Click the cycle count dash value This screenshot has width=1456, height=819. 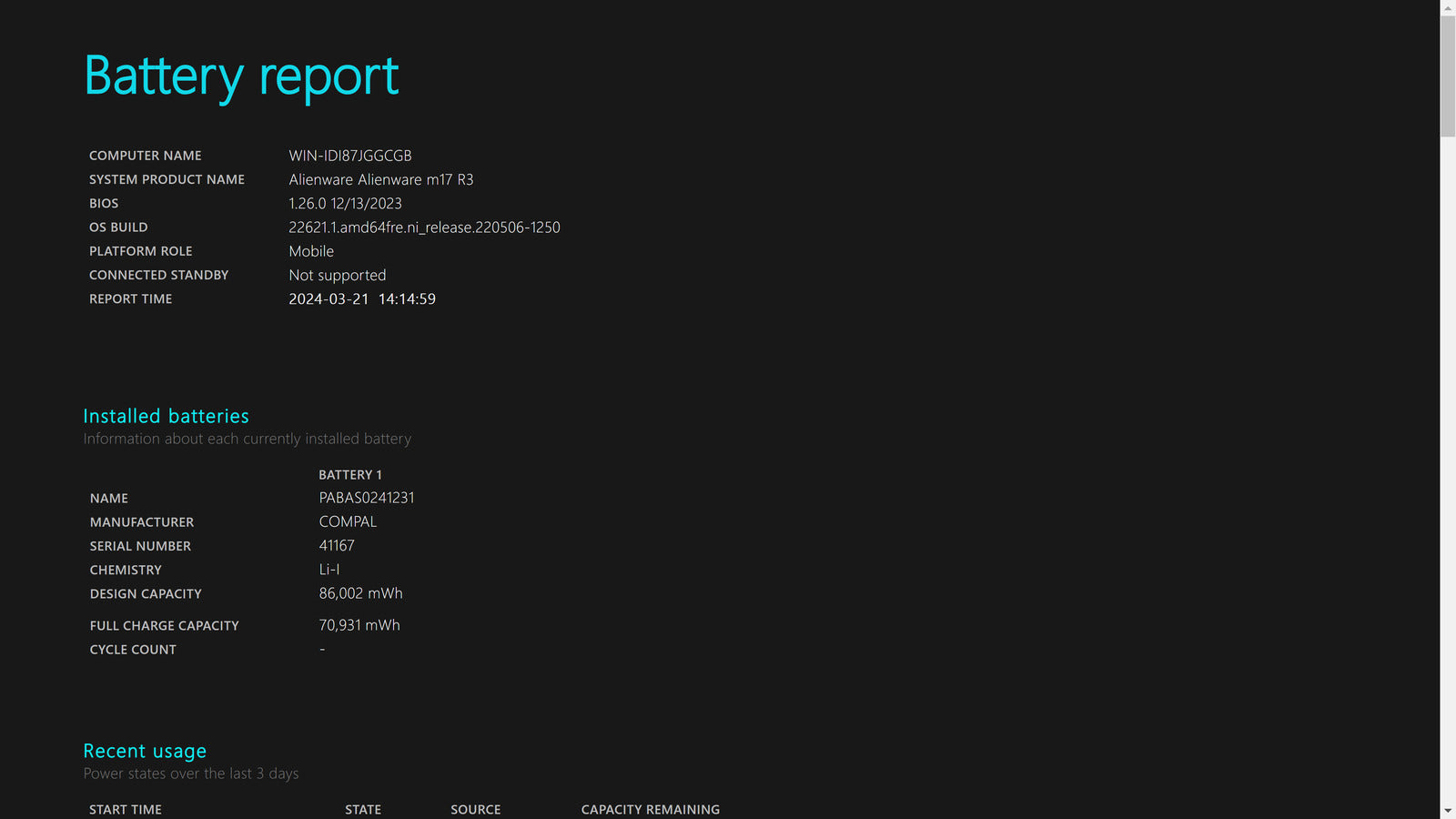coord(322,650)
